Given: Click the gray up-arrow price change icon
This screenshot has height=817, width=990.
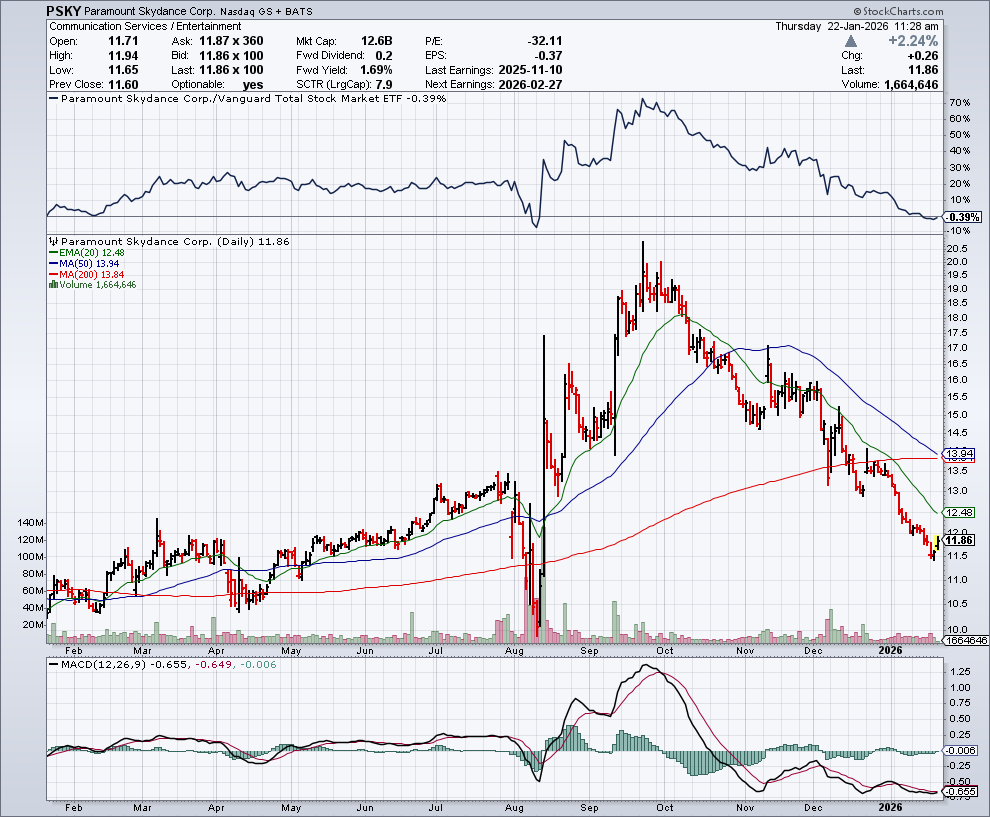Looking at the screenshot, I should pyautogui.click(x=851, y=41).
